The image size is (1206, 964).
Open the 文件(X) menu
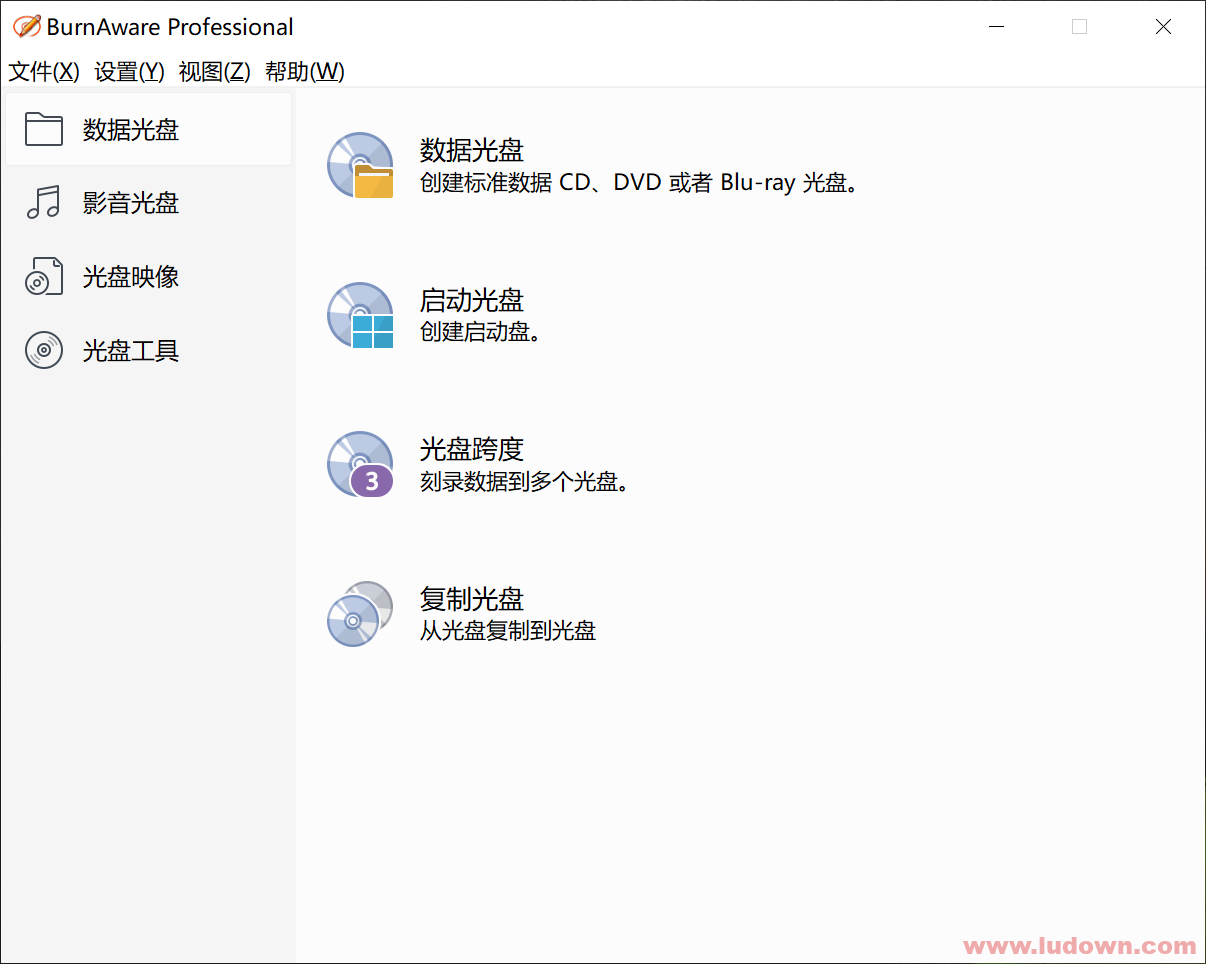pos(44,71)
